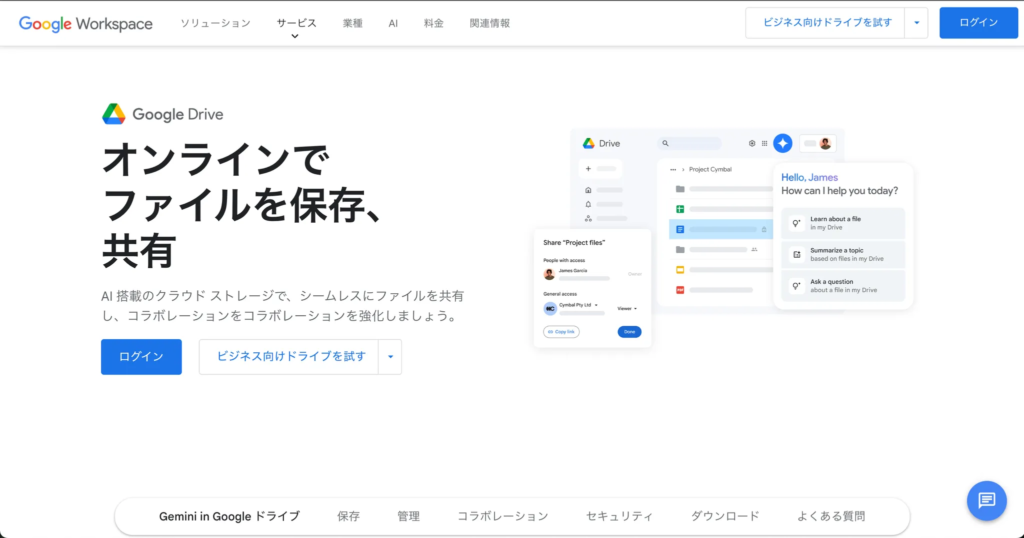
Task: Click the user avatar in Drive illustration
Action: click(825, 144)
